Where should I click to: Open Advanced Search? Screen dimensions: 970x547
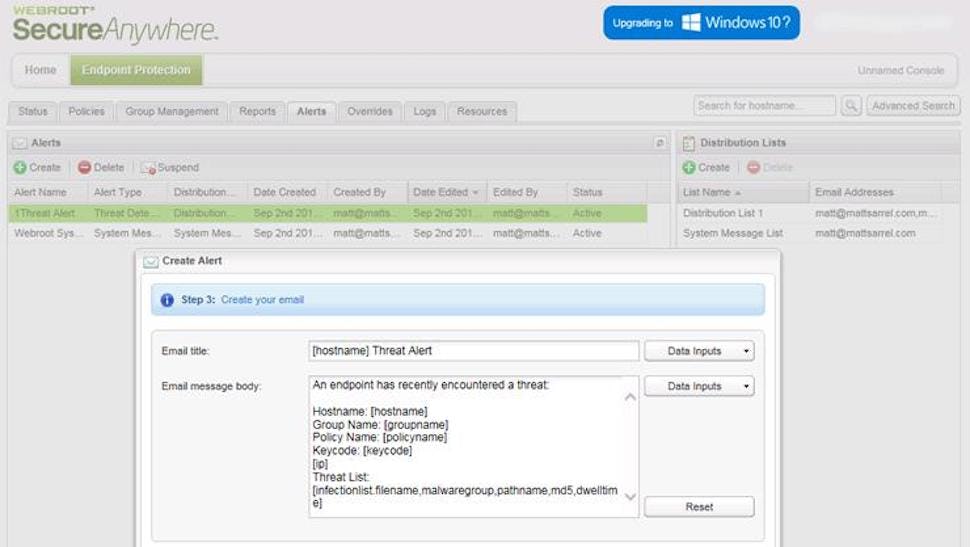tap(913, 106)
